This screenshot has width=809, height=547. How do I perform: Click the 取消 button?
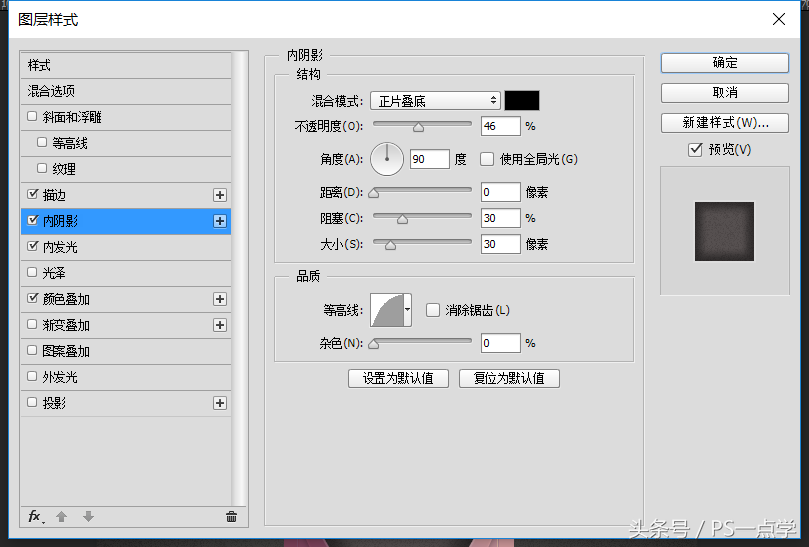pos(724,93)
